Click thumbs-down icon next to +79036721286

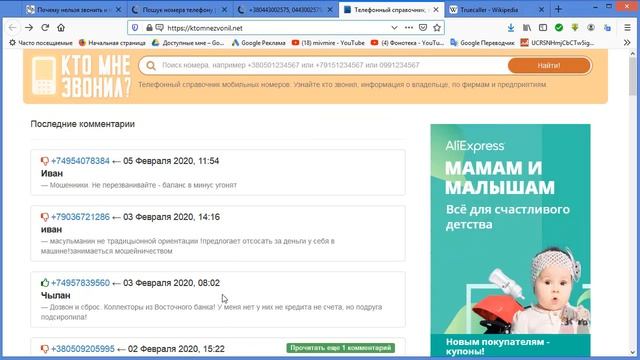point(44,217)
